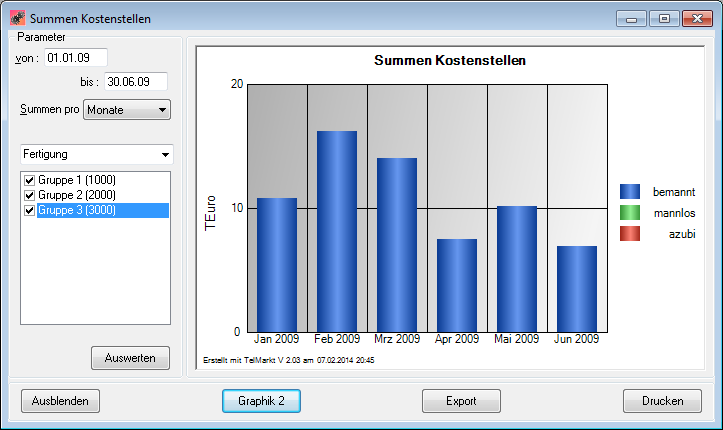Minimize the Summen Kostenstellen window
The width and height of the screenshot is (723, 430).
point(632,17)
